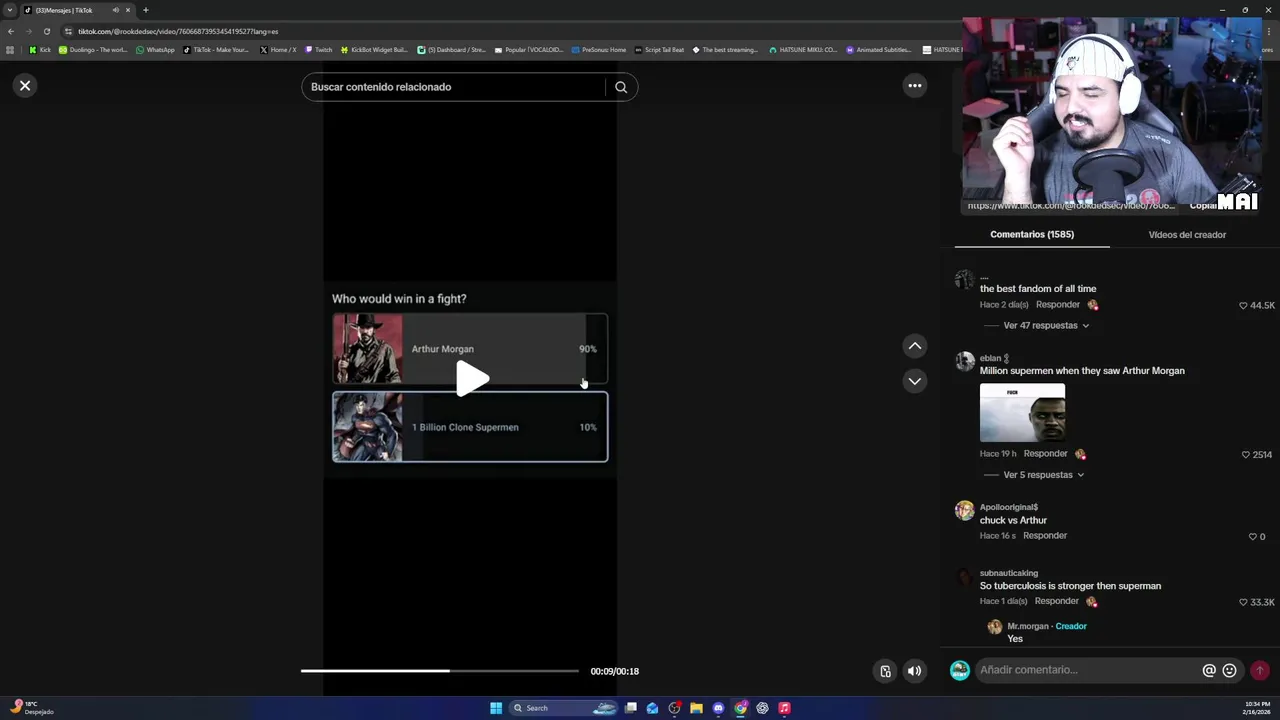Open the Animated Subtitles bookmark
1280x720 pixels.
pos(879,50)
